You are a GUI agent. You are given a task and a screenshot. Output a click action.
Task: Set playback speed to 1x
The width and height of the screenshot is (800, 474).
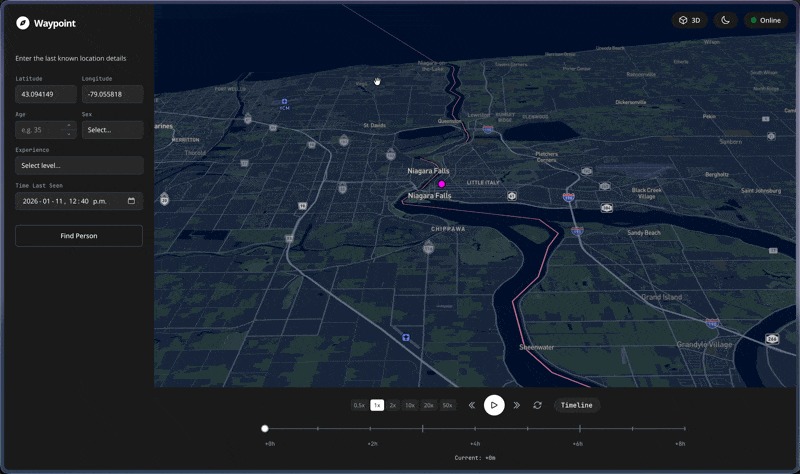pyautogui.click(x=377, y=405)
